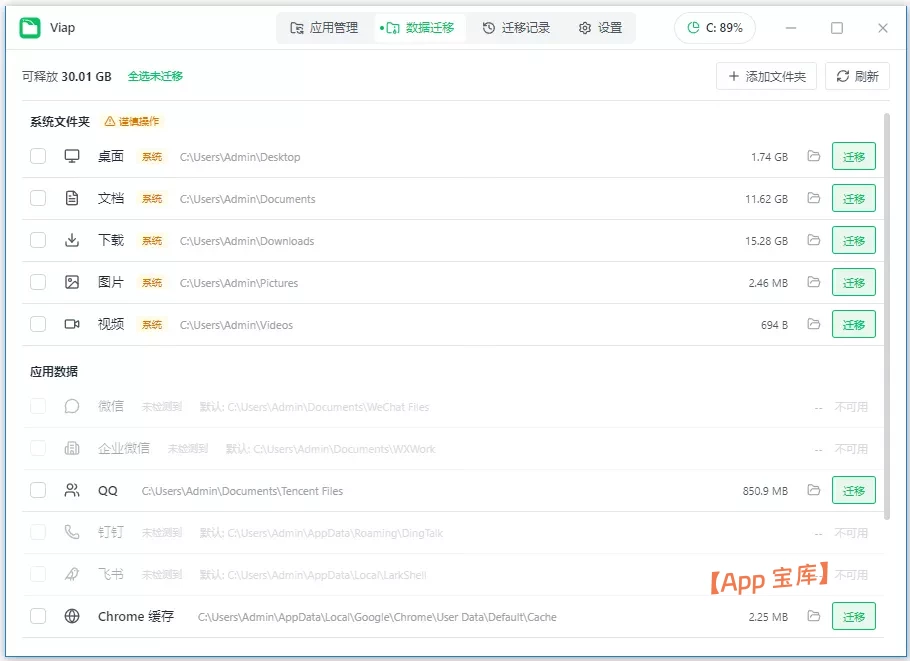Select the Chrome 缓存 checkbox
Screen dimensions: 910x661
[38, 616]
